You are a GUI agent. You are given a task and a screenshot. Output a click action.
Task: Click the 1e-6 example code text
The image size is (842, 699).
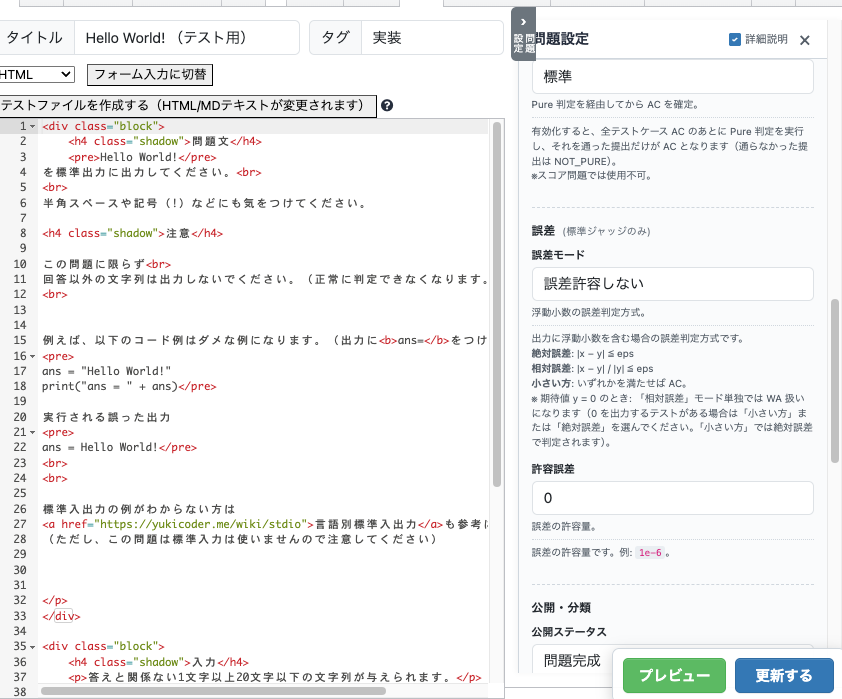coord(650,552)
